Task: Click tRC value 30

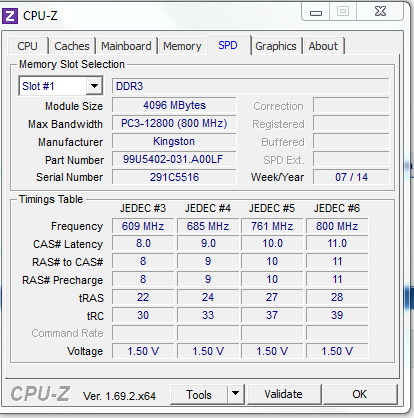Action: coord(143,315)
